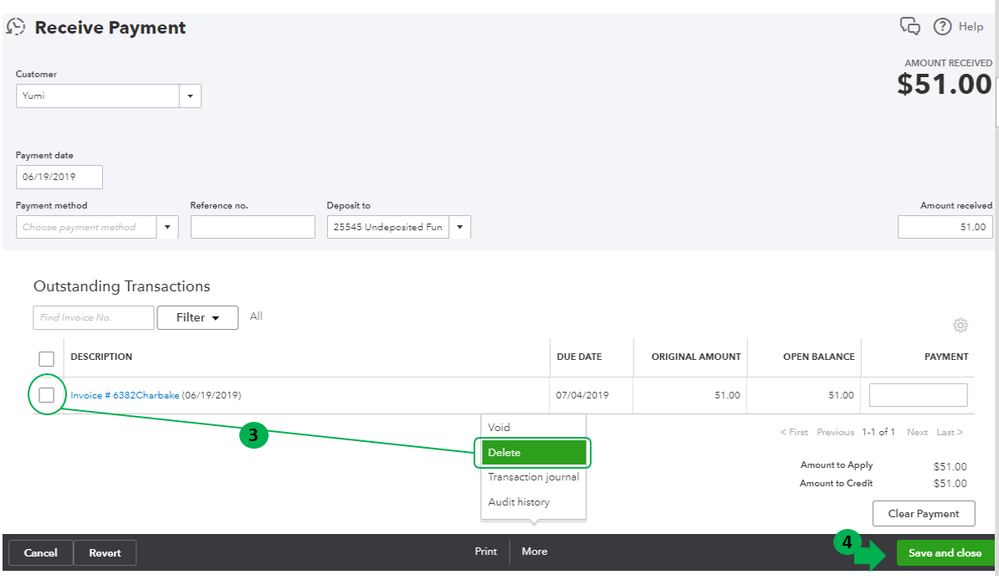999x576 pixels.
Task: Click the Amount to Apply label
Action: click(837, 465)
